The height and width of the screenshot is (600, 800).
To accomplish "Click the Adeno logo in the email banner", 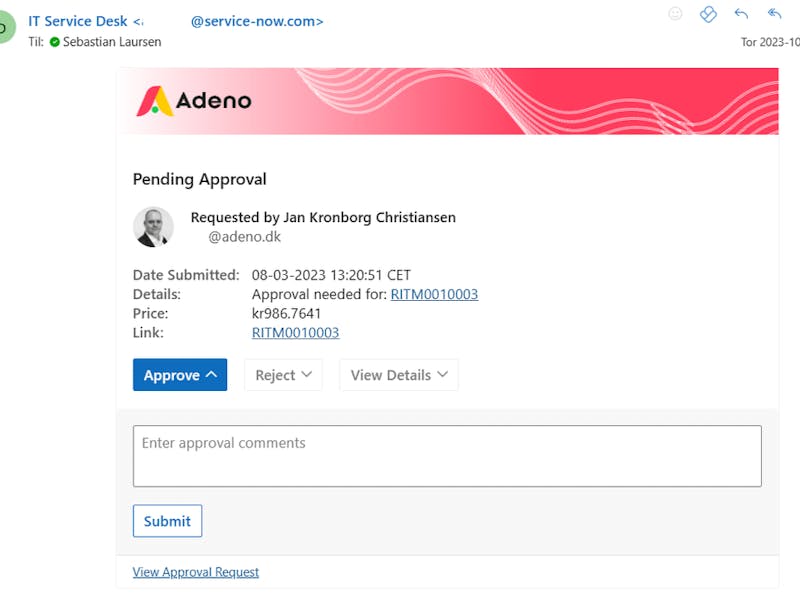I will [x=193, y=101].
